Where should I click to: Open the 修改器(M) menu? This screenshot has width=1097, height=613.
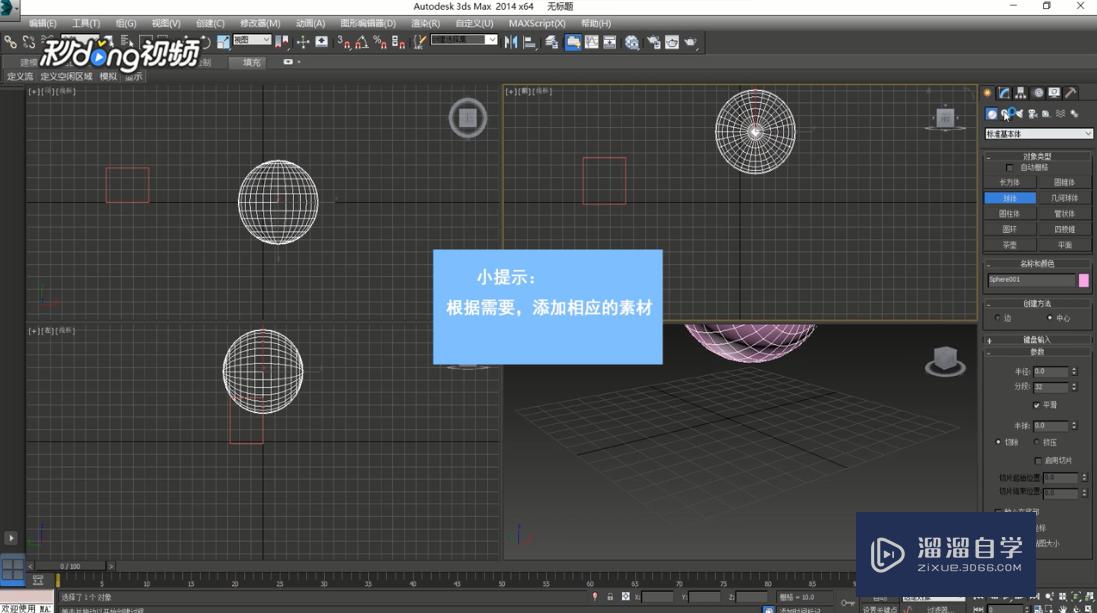pyautogui.click(x=260, y=23)
